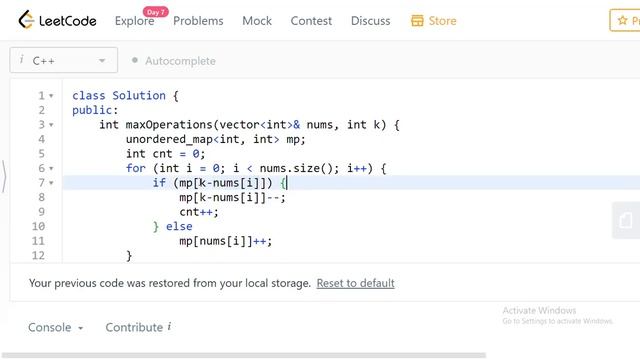Click line number 5 in the gutter
Image resolution: width=640 pixels, height=360 pixels.
[41, 154]
